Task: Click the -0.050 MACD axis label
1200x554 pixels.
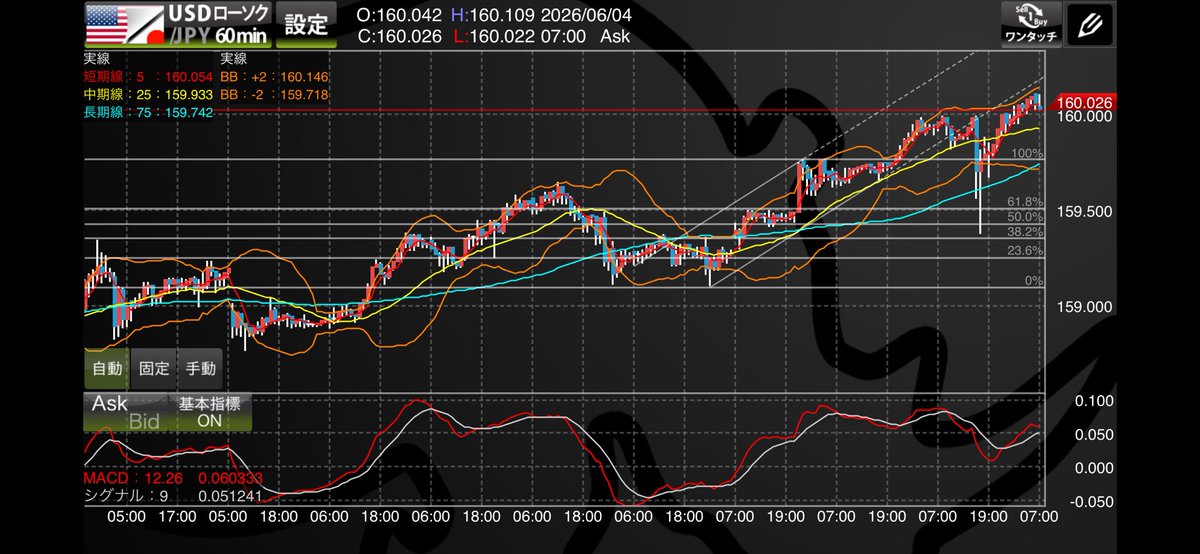Action: [1093, 502]
